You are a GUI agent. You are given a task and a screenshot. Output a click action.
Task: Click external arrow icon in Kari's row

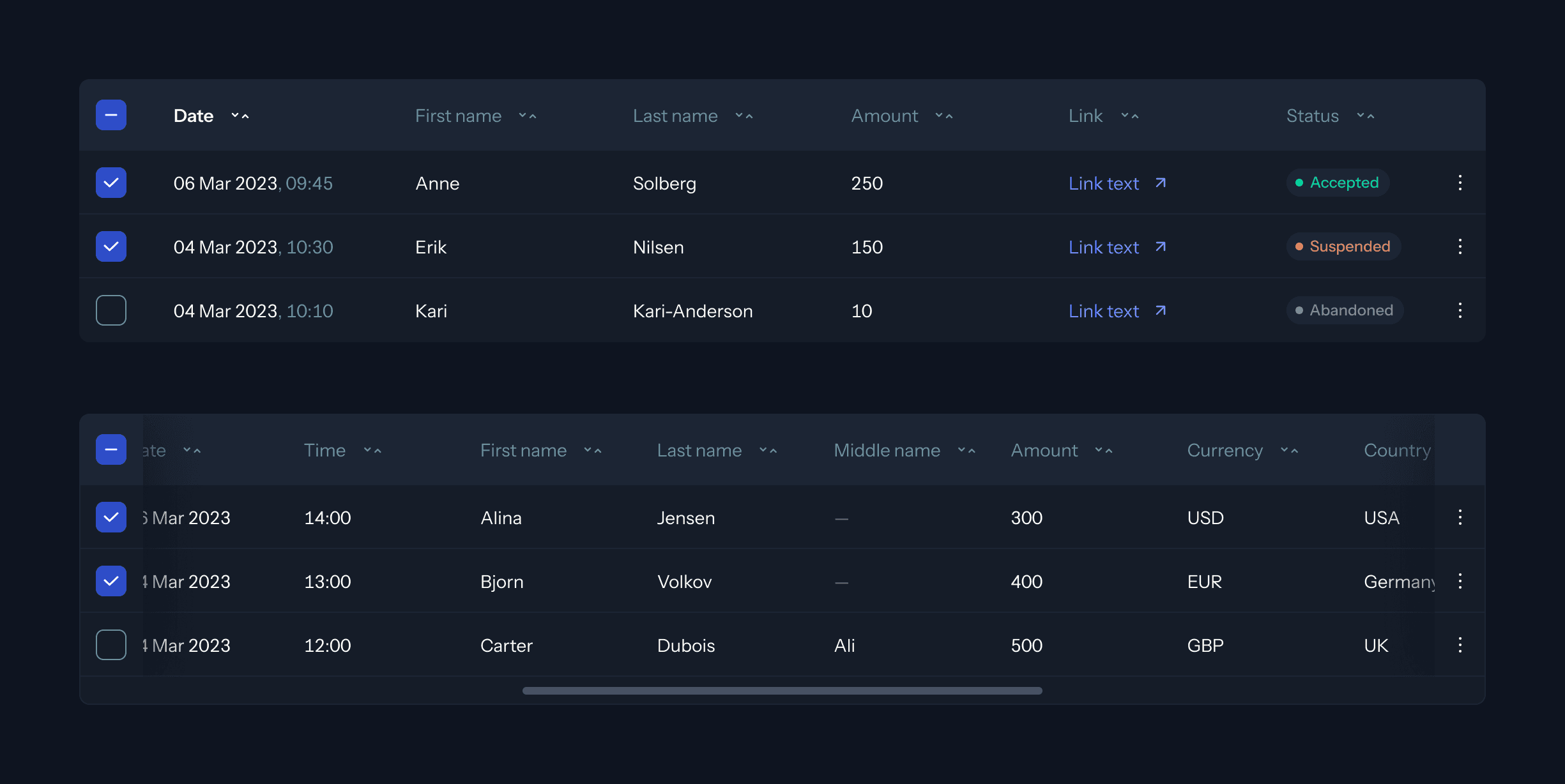point(1161,311)
